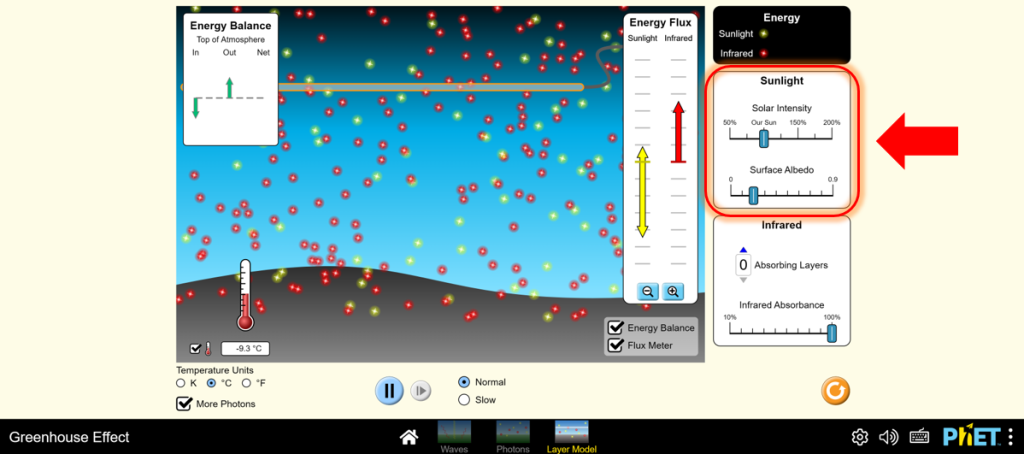Click the red infrared flux arrow
Viewport: 1024px width, 454px height.
(679, 132)
